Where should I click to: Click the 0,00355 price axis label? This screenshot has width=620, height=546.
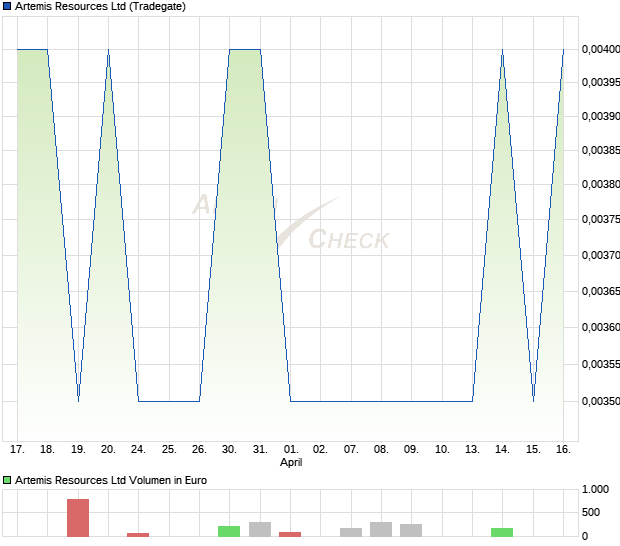click(x=601, y=364)
